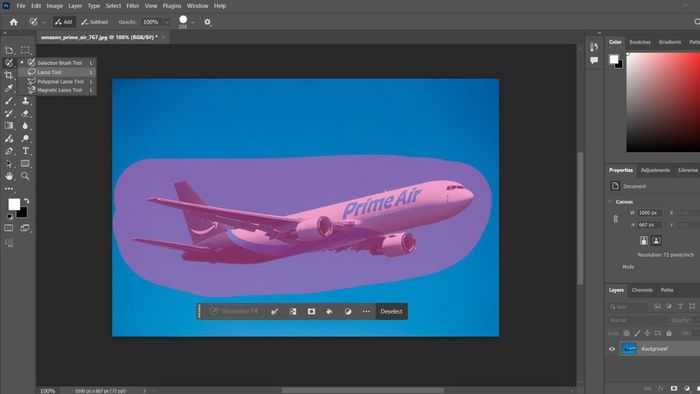Viewport: 700px width, 394px height.
Task: Open the history panel icon in the dock
Action: pyautogui.click(x=594, y=47)
